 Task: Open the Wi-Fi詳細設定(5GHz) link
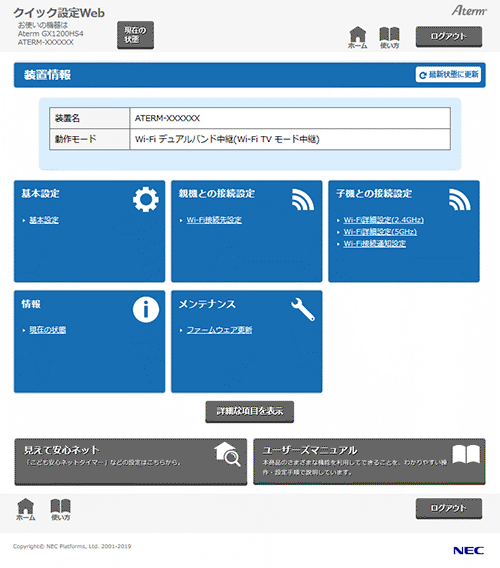click(x=380, y=232)
